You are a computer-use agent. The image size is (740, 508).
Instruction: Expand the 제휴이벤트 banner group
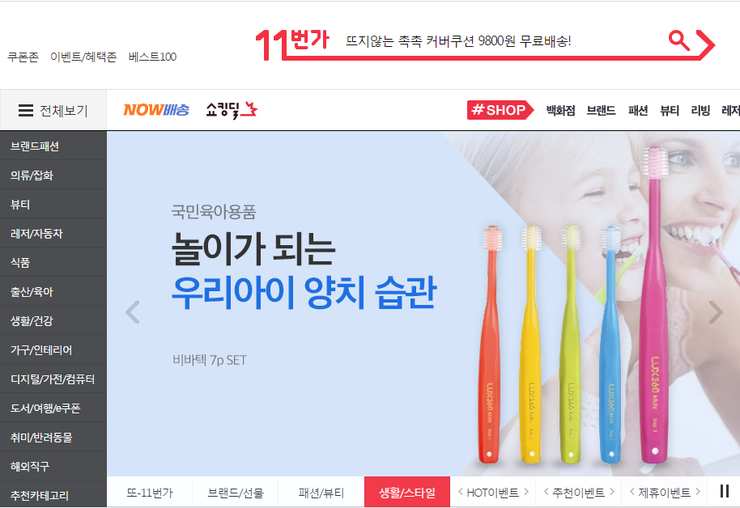click(664, 492)
